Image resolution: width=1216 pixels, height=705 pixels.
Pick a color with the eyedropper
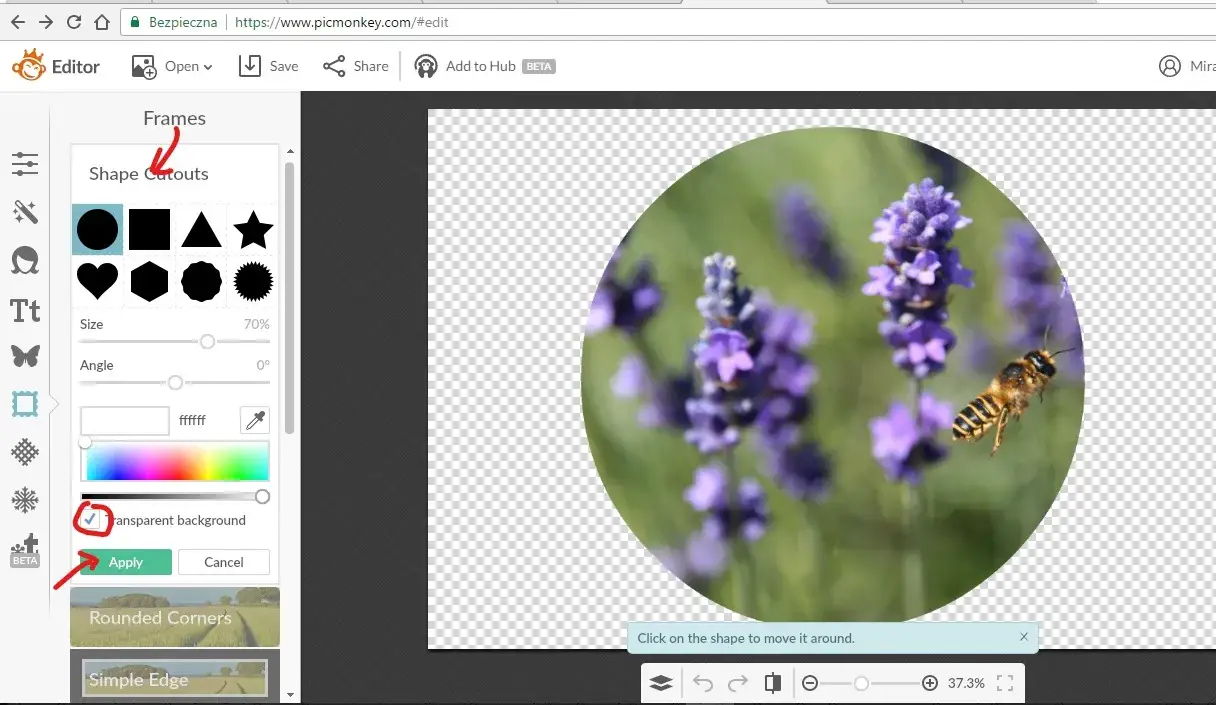coord(255,421)
